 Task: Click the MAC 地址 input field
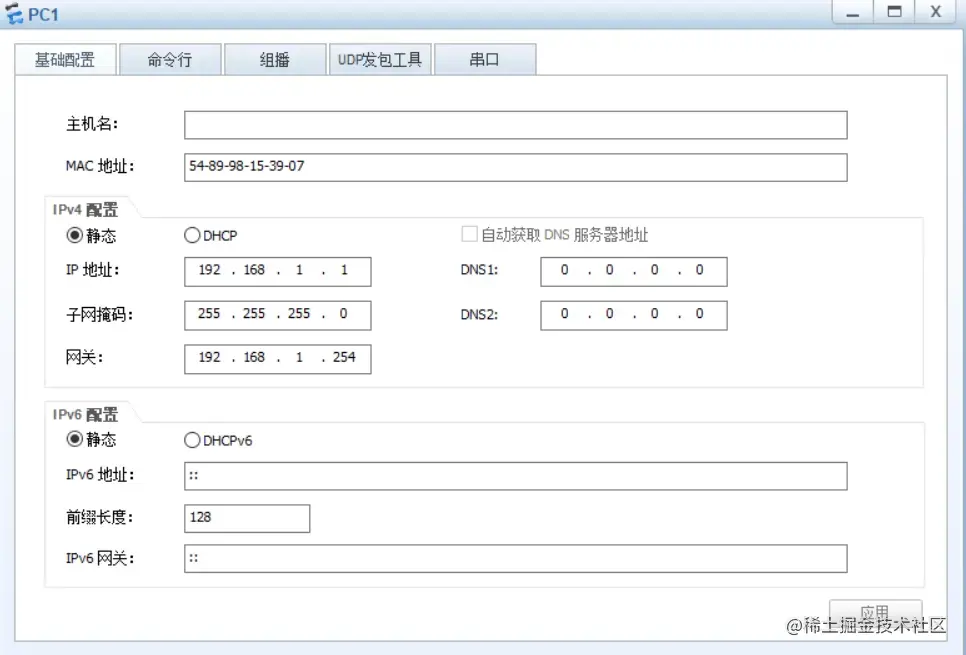tap(516, 168)
